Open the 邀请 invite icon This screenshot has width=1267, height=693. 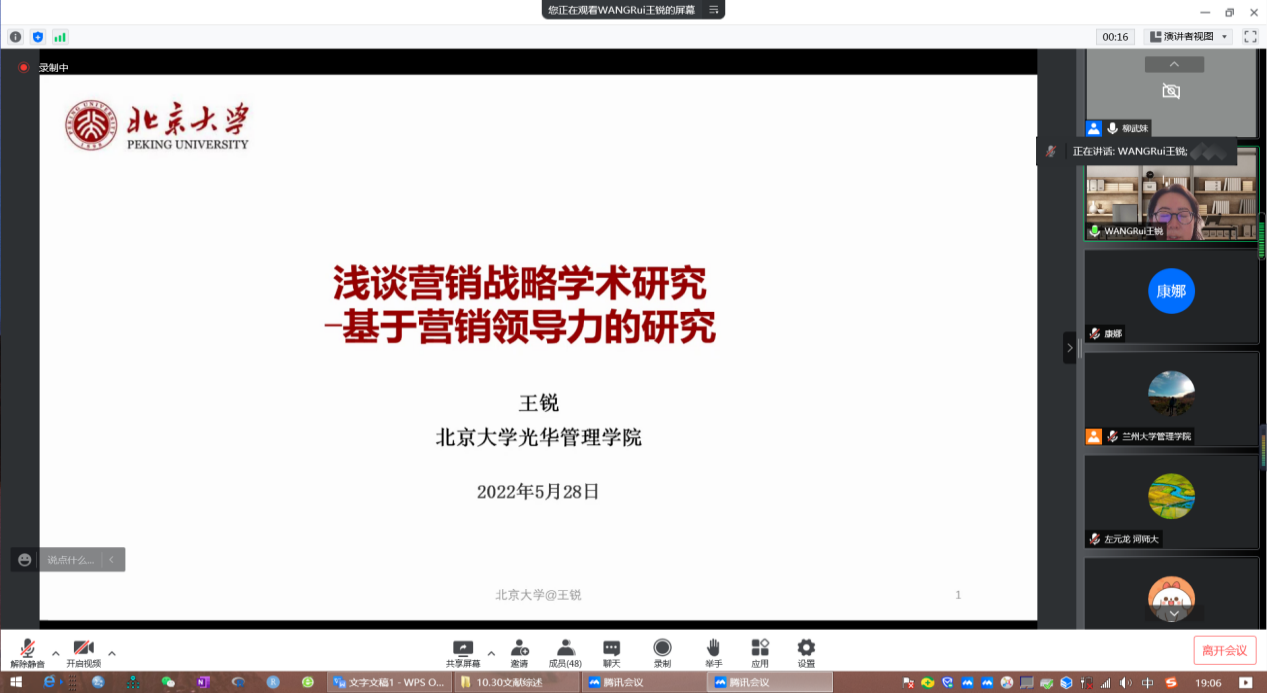[519, 652]
